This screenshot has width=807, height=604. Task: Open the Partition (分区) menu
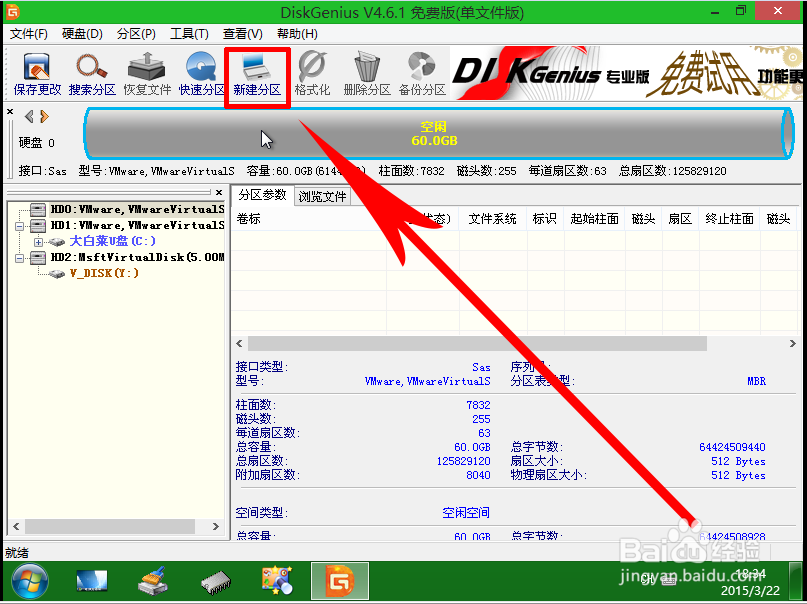coord(136,34)
